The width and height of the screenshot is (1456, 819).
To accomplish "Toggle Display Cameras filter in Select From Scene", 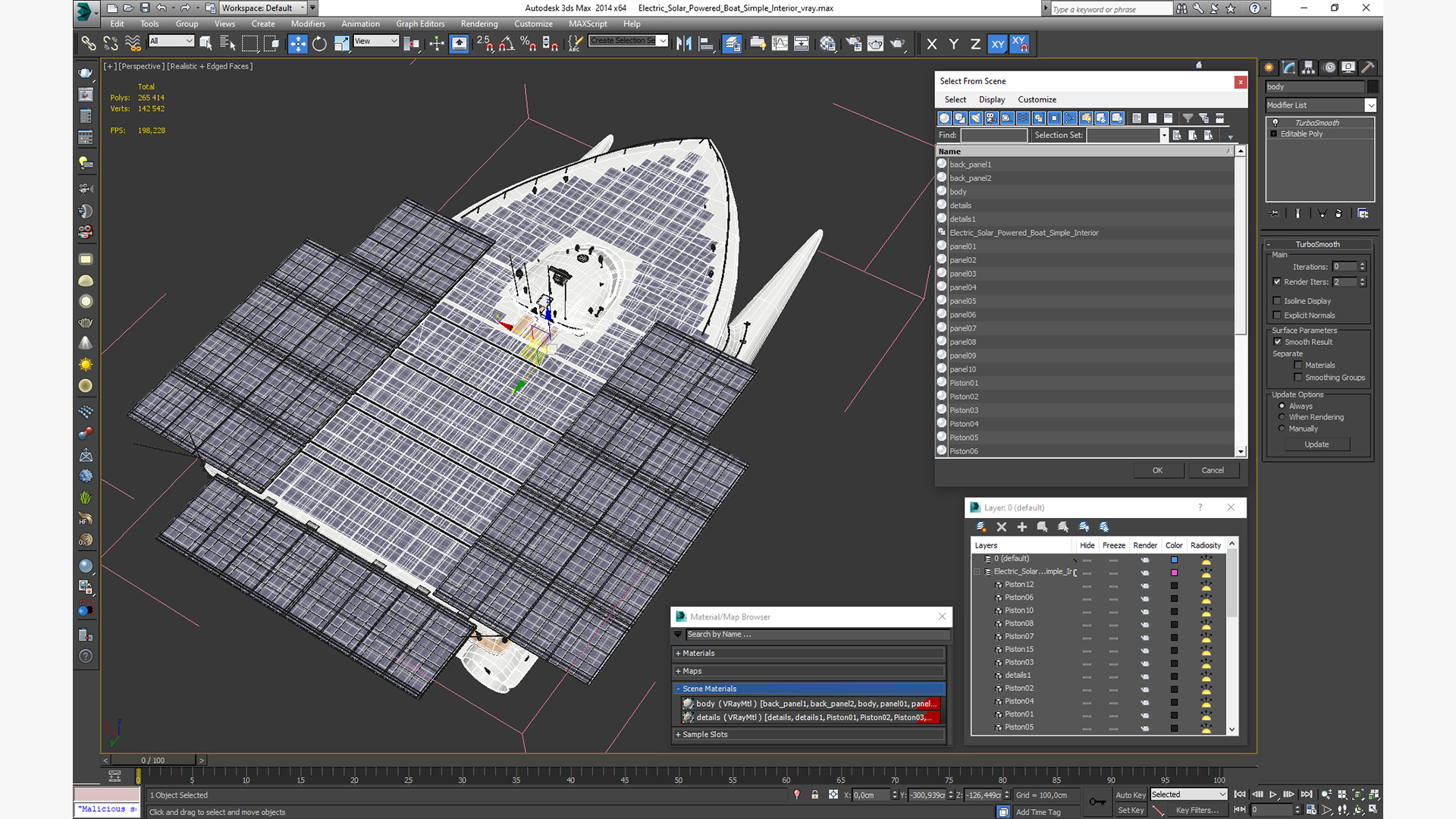I will (x=992, y=118).
